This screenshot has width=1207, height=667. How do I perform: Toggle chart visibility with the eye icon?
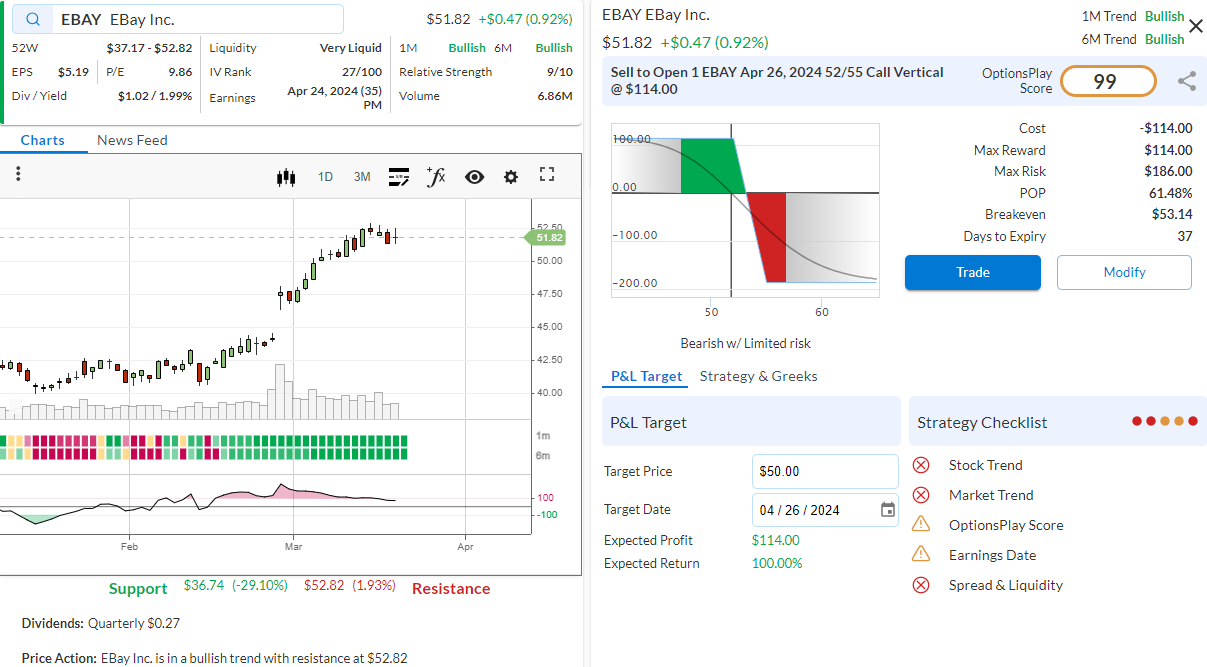tap(474, 177)
